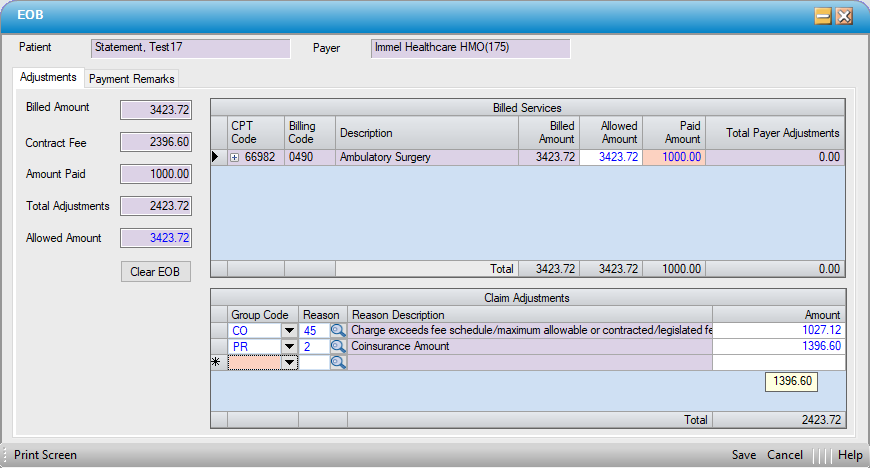The image size is (870, 468).
Task: Click the search icon for reason code 45
Action: click(x=338, y=330)
